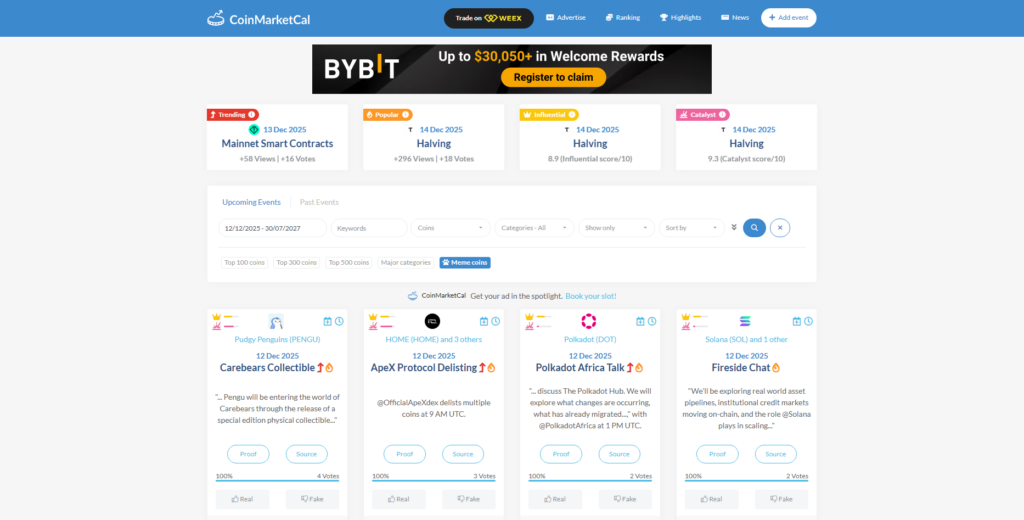The image size is (1024, 520).
Task: Open the date range picker field
Action: (272, 228)
